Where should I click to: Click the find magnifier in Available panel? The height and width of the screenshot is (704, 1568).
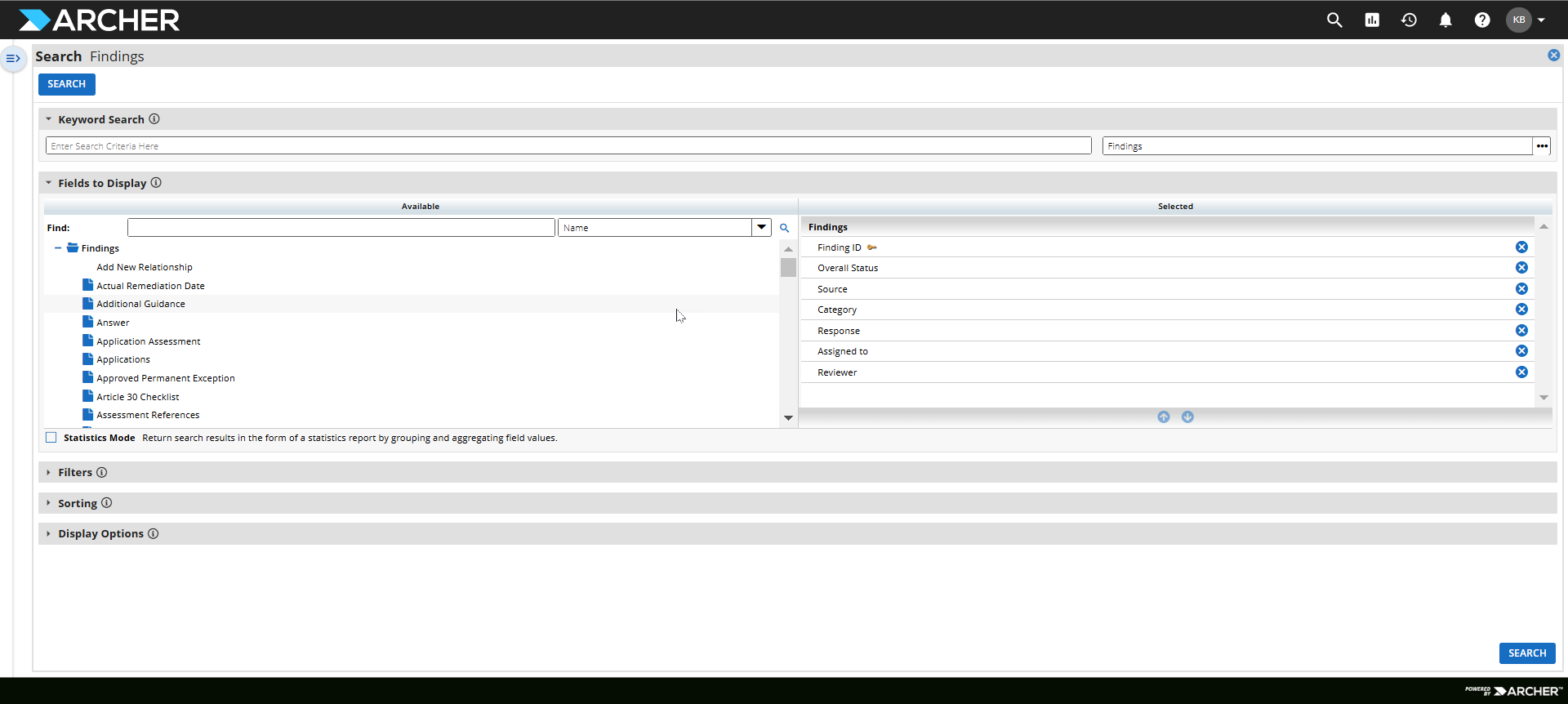click(x=784, y=229)
